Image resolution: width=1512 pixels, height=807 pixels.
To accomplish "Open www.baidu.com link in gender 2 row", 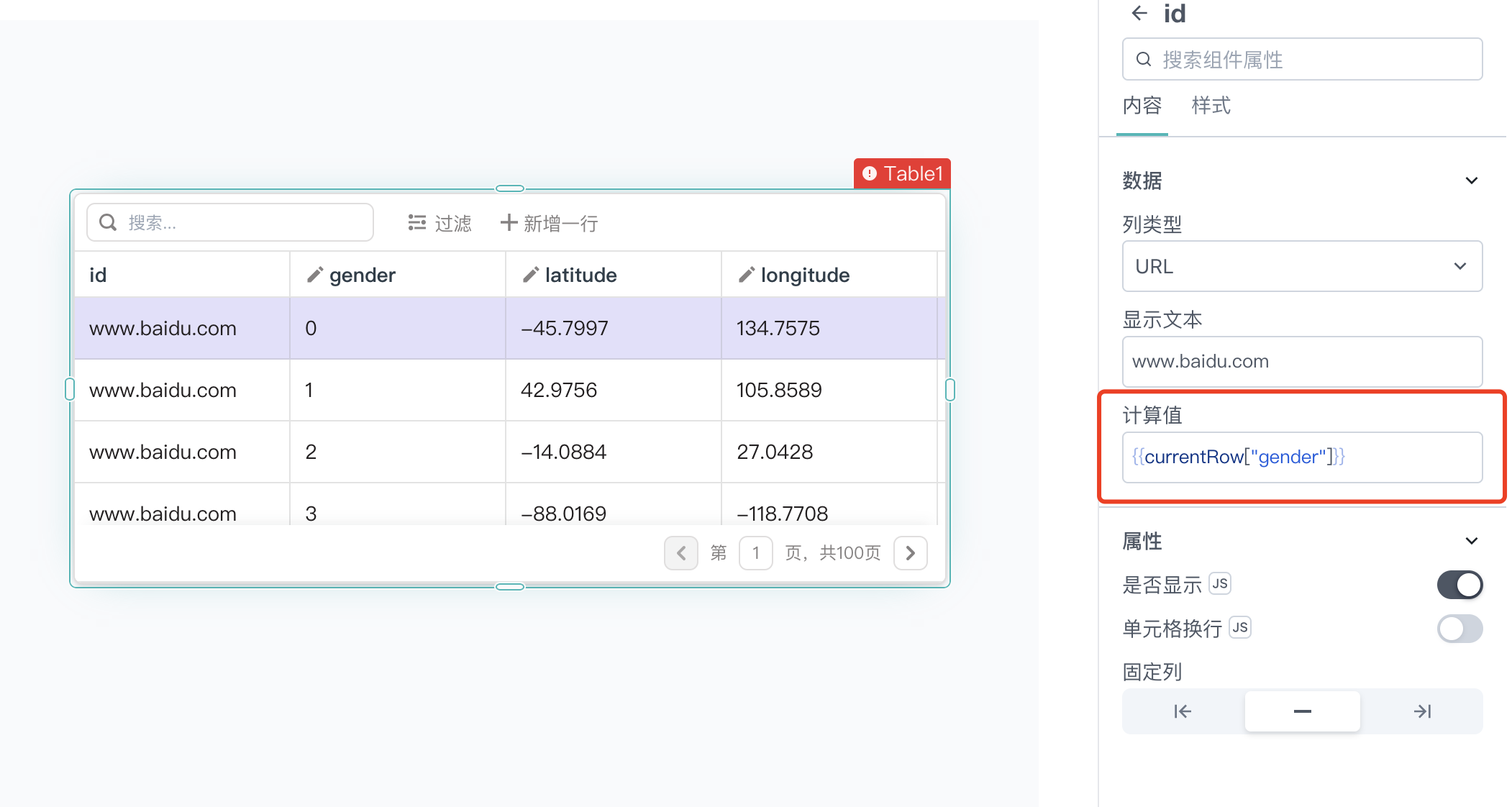I will coord(163,452).
